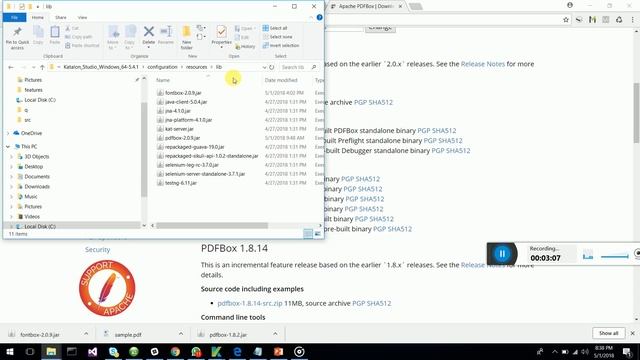
Task: Open the Properties ribbon icon
Action: point(222,32)
